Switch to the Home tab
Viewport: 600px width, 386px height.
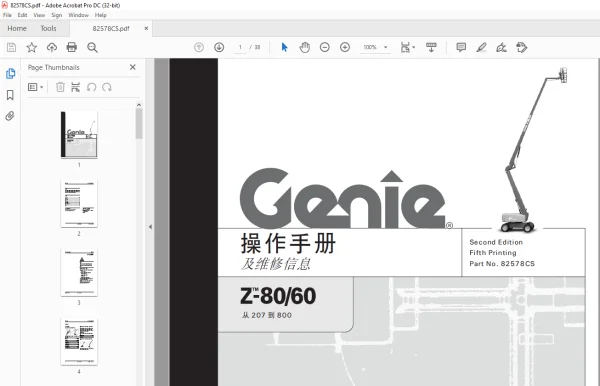17,28
